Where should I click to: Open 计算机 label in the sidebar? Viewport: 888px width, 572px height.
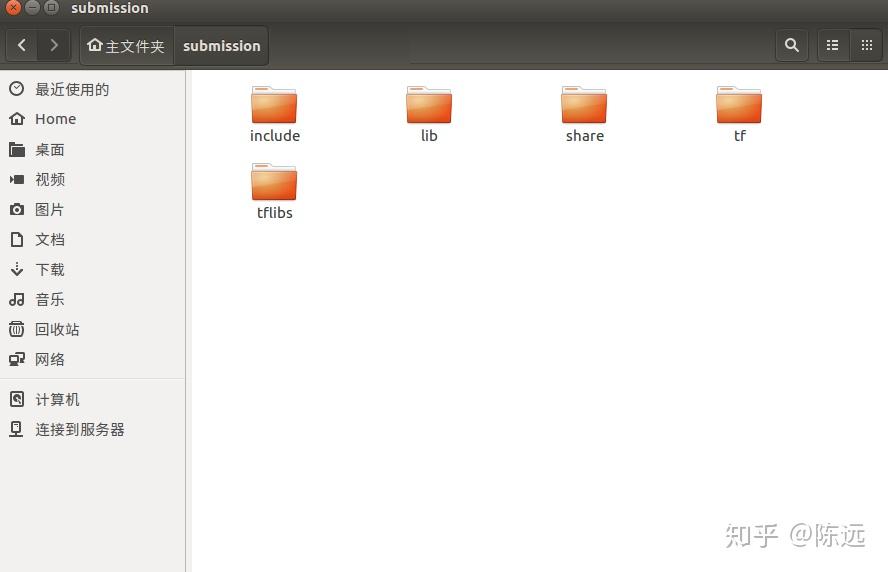[x=57, y=399]
